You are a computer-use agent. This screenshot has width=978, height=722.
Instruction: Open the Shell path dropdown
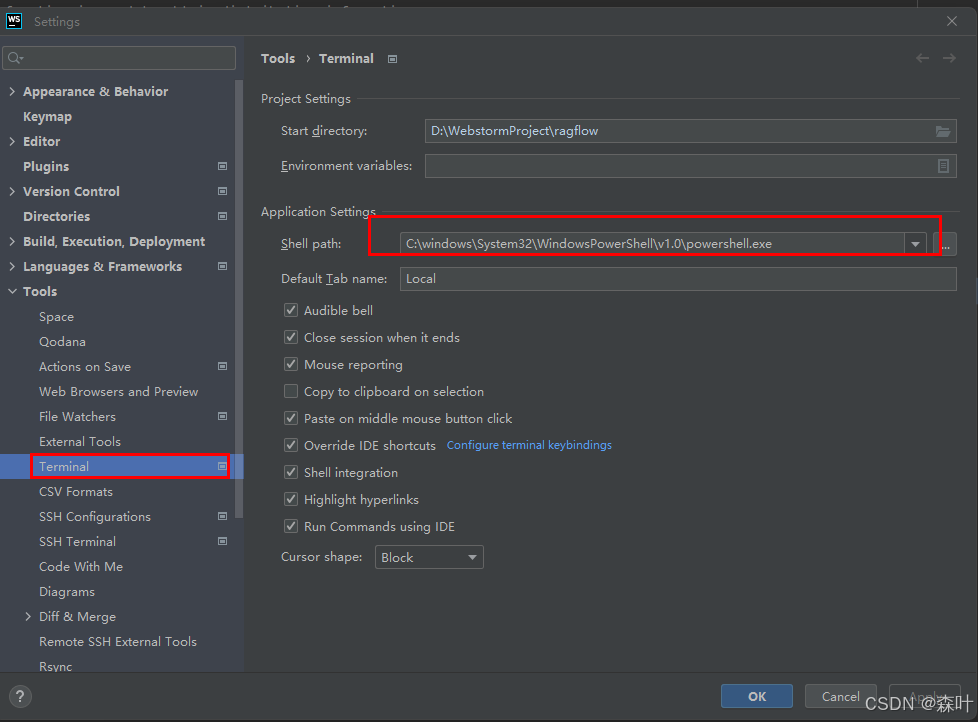[915, 243]
